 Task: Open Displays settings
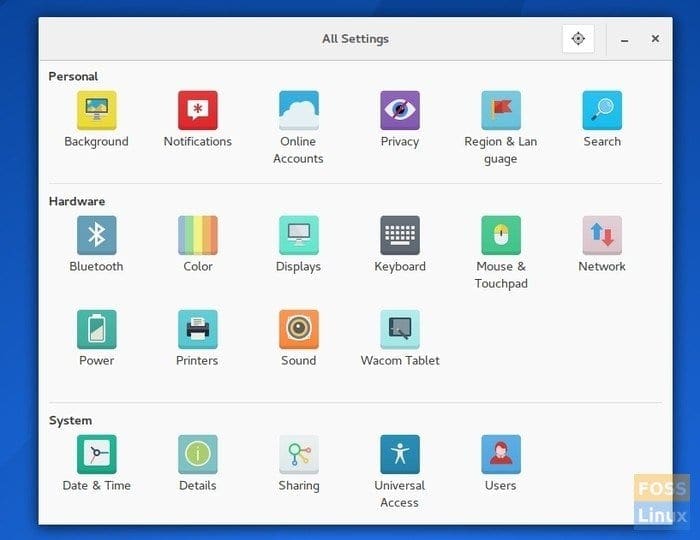tap(299, 235)
